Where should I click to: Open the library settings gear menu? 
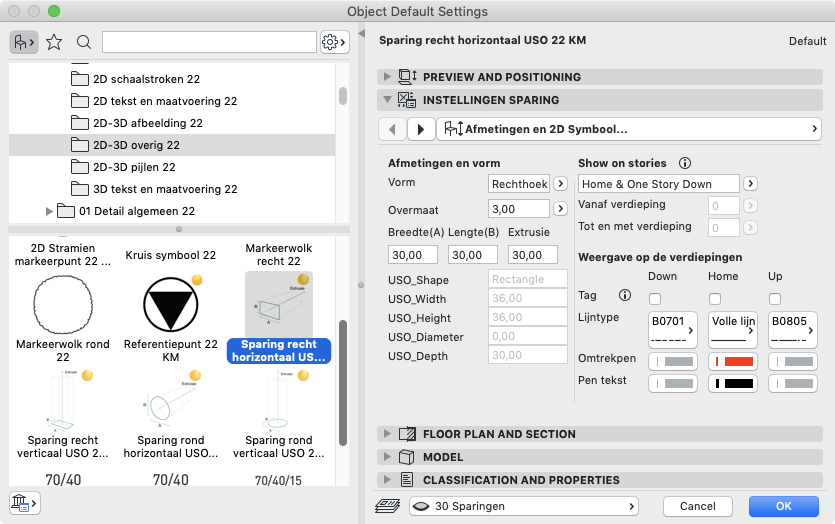(334, 42)
